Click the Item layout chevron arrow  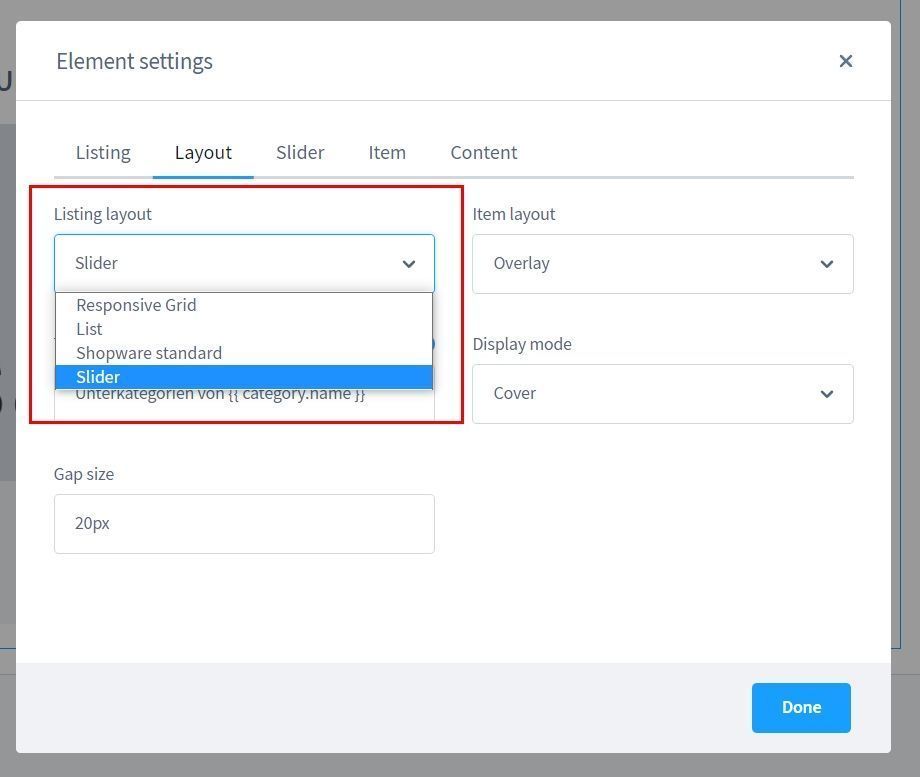click(826, 264)
